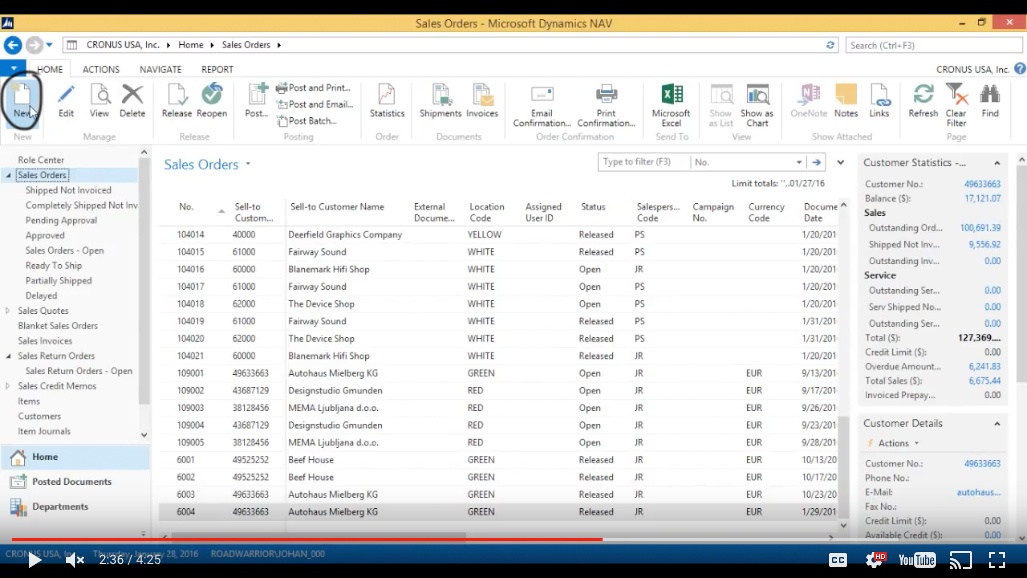This screenshot has width=1027, height=578.
Task: Open the ACTIONS ribbon tab
Action: point(101,69)
